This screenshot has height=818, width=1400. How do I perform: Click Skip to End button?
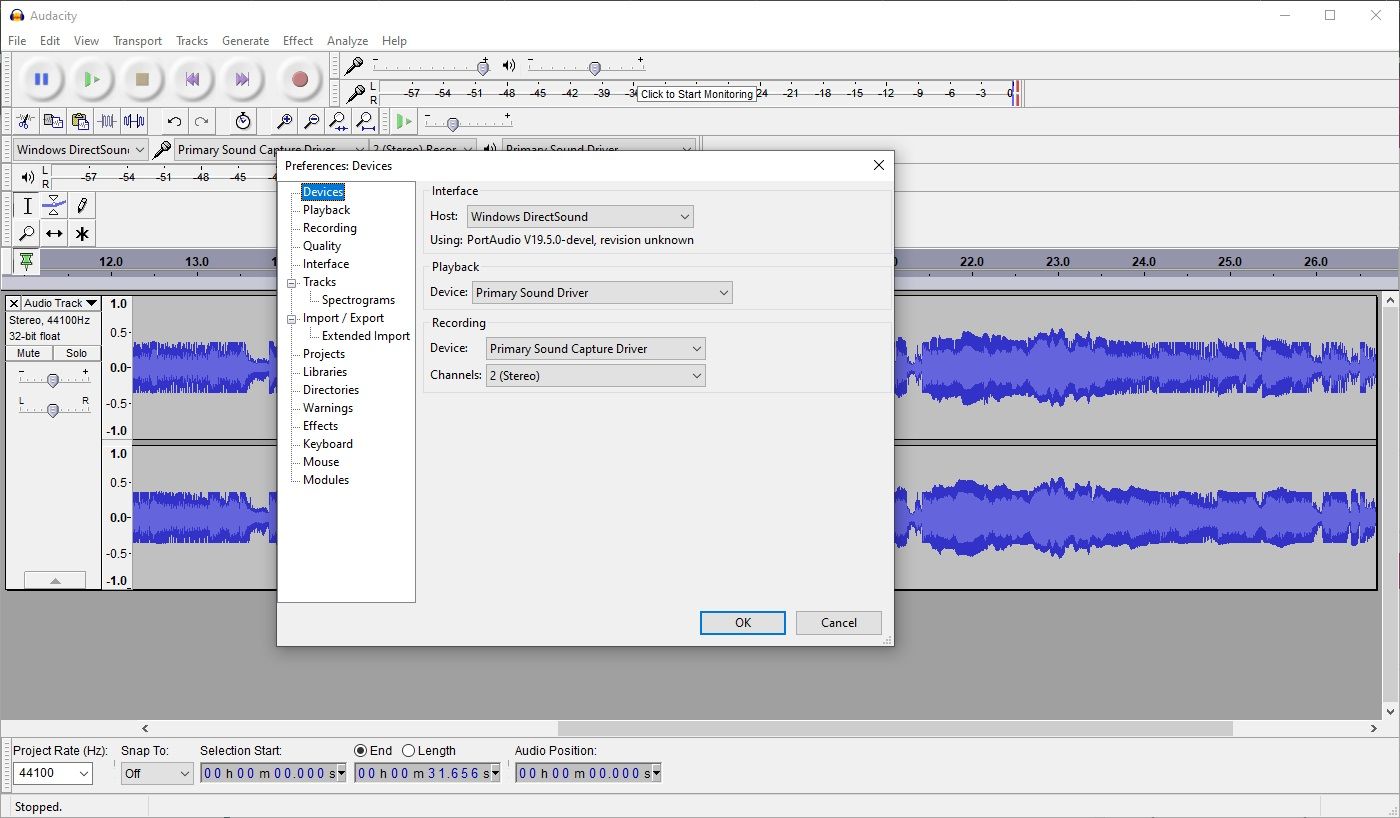tap(242, 79)
